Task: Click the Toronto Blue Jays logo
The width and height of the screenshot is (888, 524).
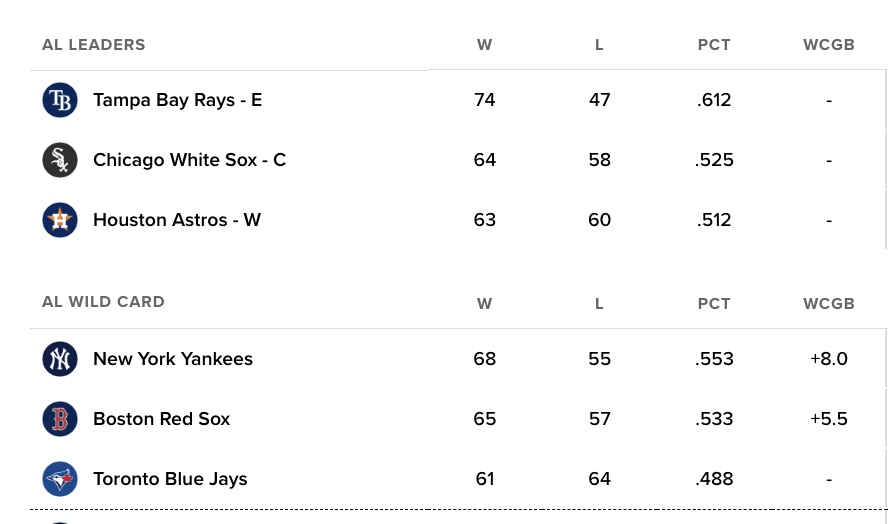Action: 60,479
